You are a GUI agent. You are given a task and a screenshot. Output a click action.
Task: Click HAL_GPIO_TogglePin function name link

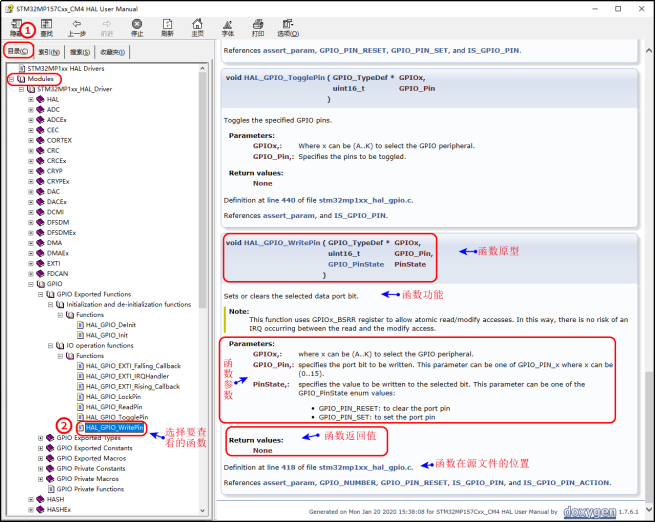point(284,78)
